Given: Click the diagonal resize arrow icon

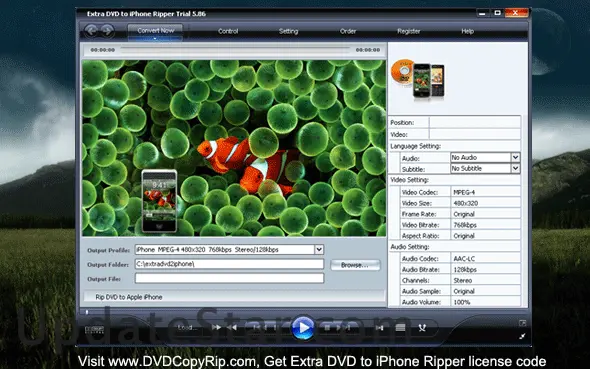Looking at the screenshot, I should coord(523,336).
